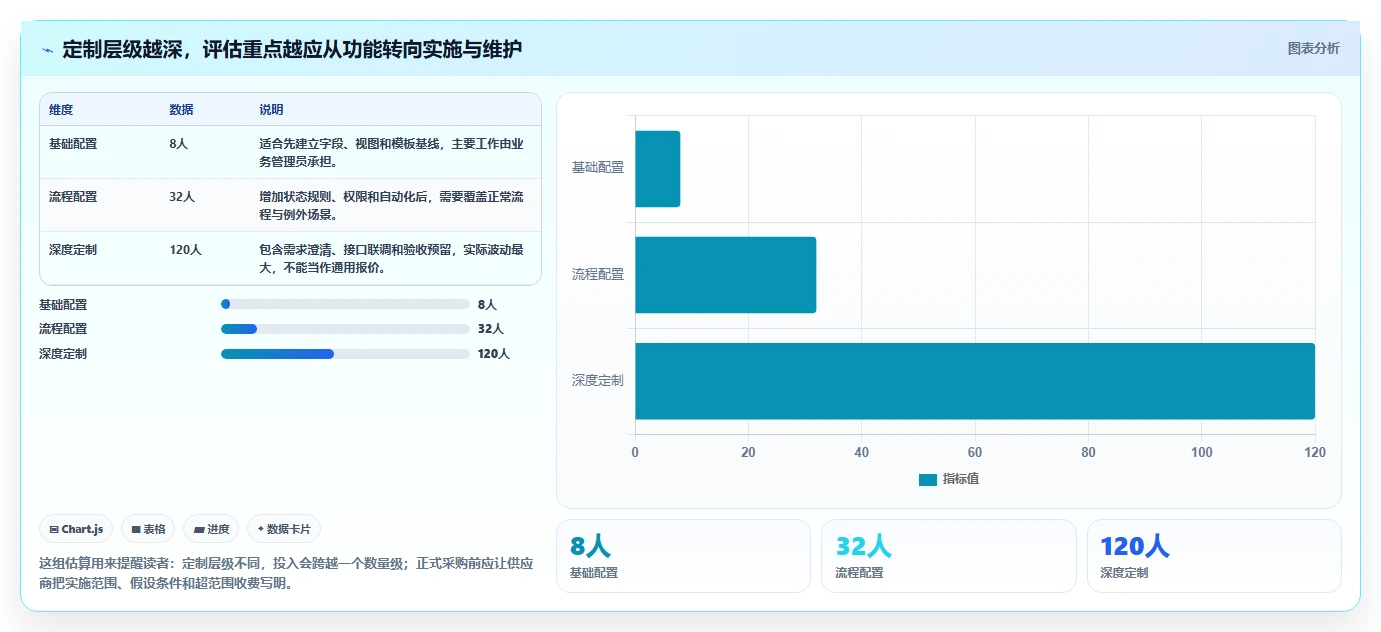Image resolution: width=1381 pixels, height=632 pixels.
Task: Click the 120 x-axis tick label
Action: 1315,453
